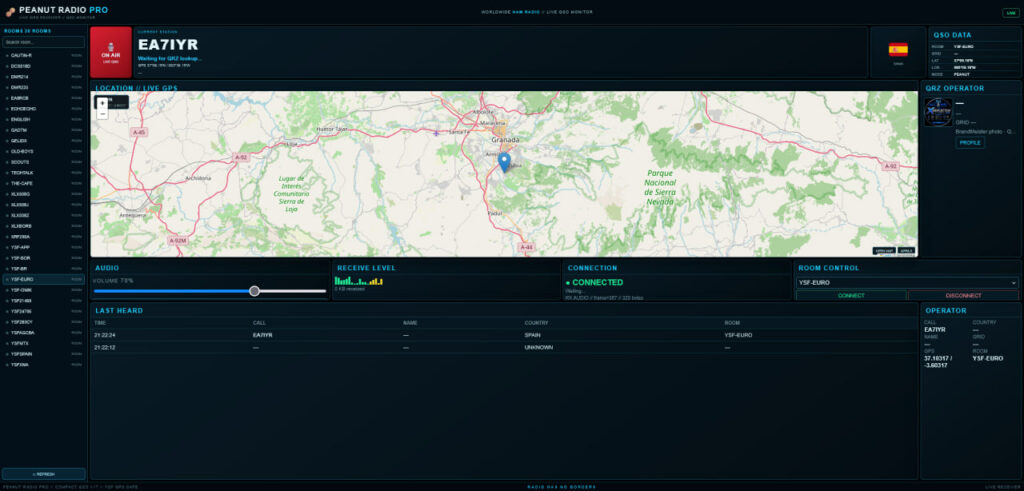Viewport: 1024px width, 491px height.
Task: Click the red DISCONNECT button
Action: point(963,296)
